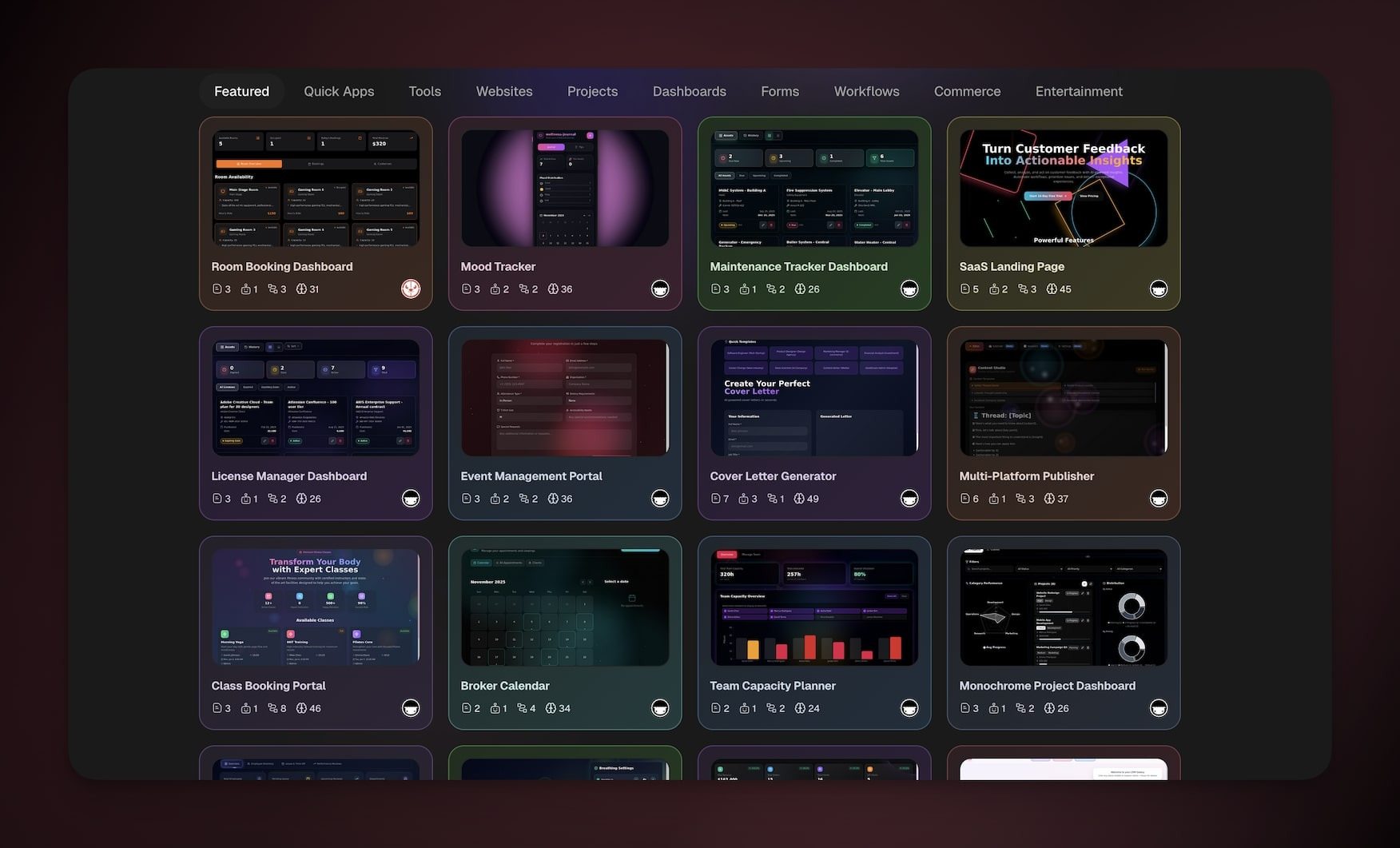Click the robot agents icon on SaaS Landing Page

pos(994,289)
